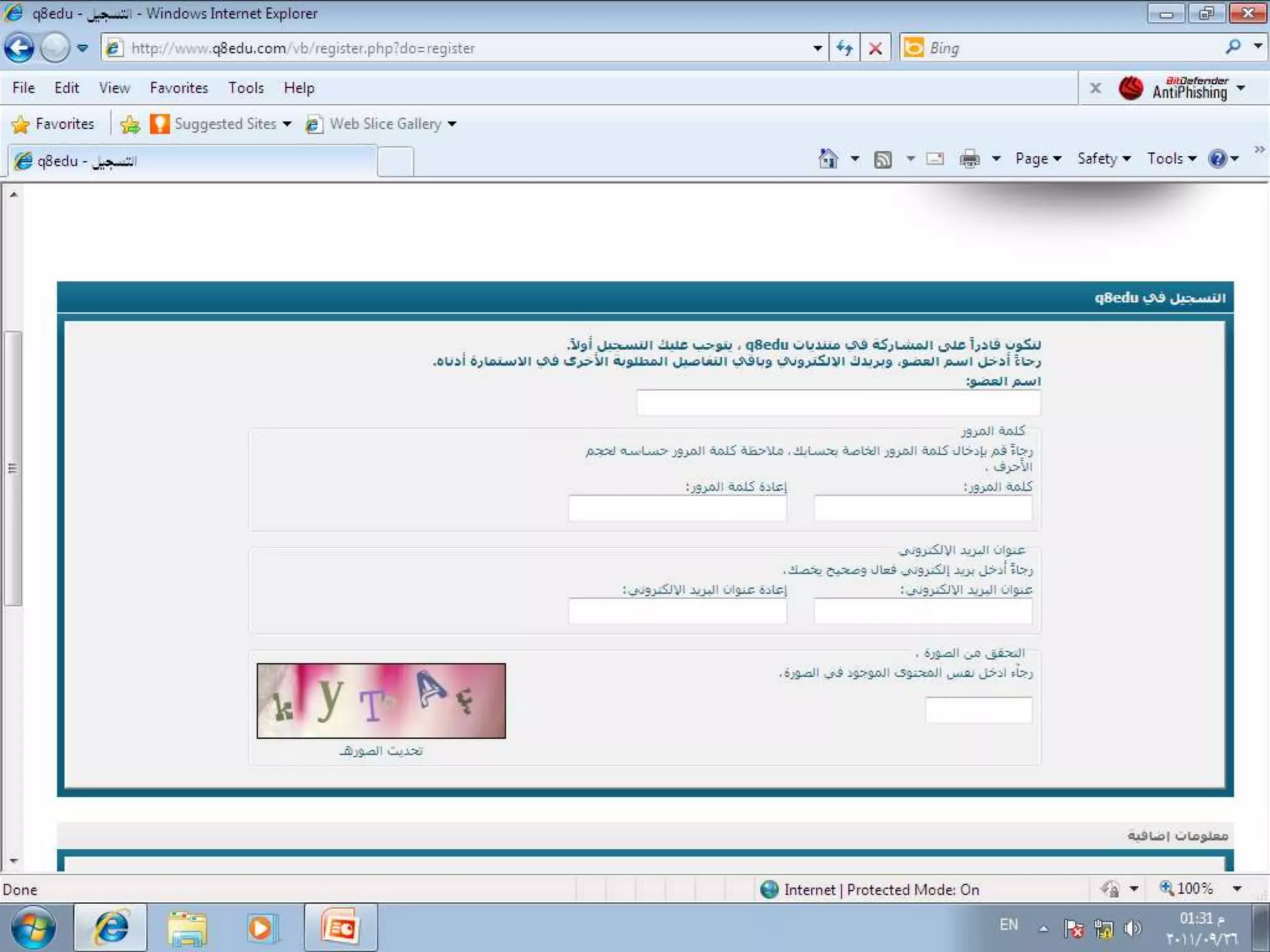Image resolution: width=1270 pixels, height=952 pixels.
Task: Open the View menu
Action: 114,88
